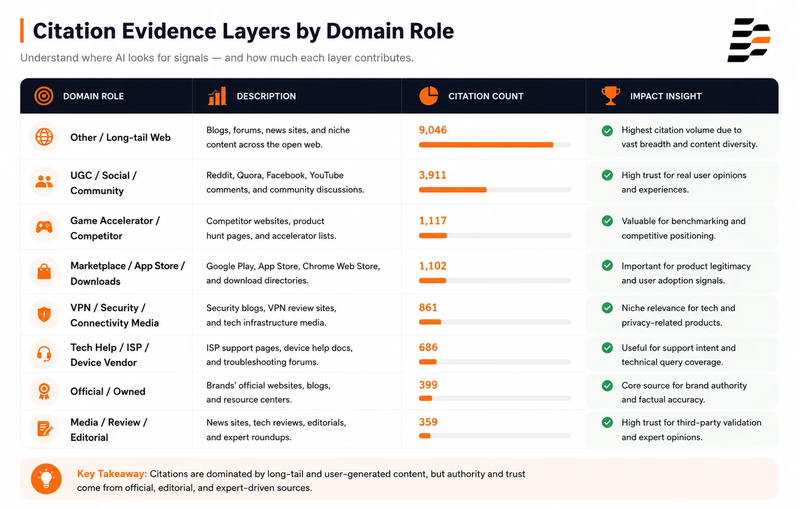This screenshot has height=509, width=800.
Task: Click the row label VPN / Security / Connectivity Media
Action: [114, 315]
